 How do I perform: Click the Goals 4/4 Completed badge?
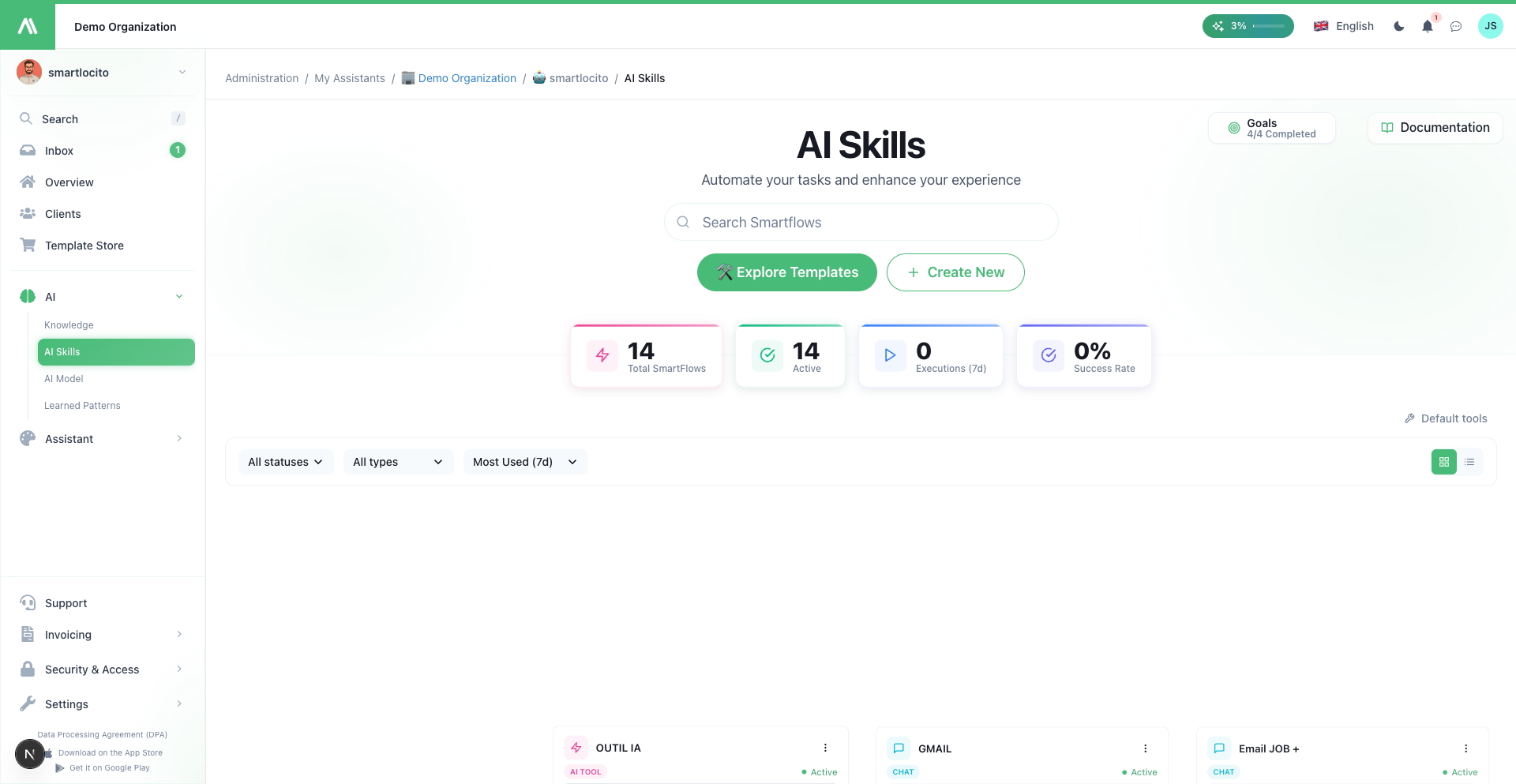coord(1271,127)
